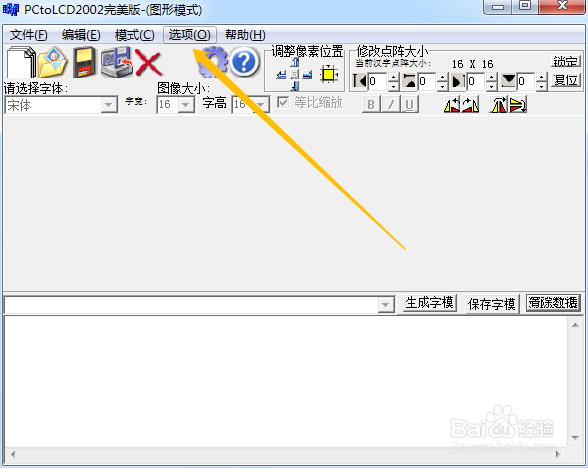Click the red X delete icon
This screenshot has width=588, height=468.
(x=148, y=63)
